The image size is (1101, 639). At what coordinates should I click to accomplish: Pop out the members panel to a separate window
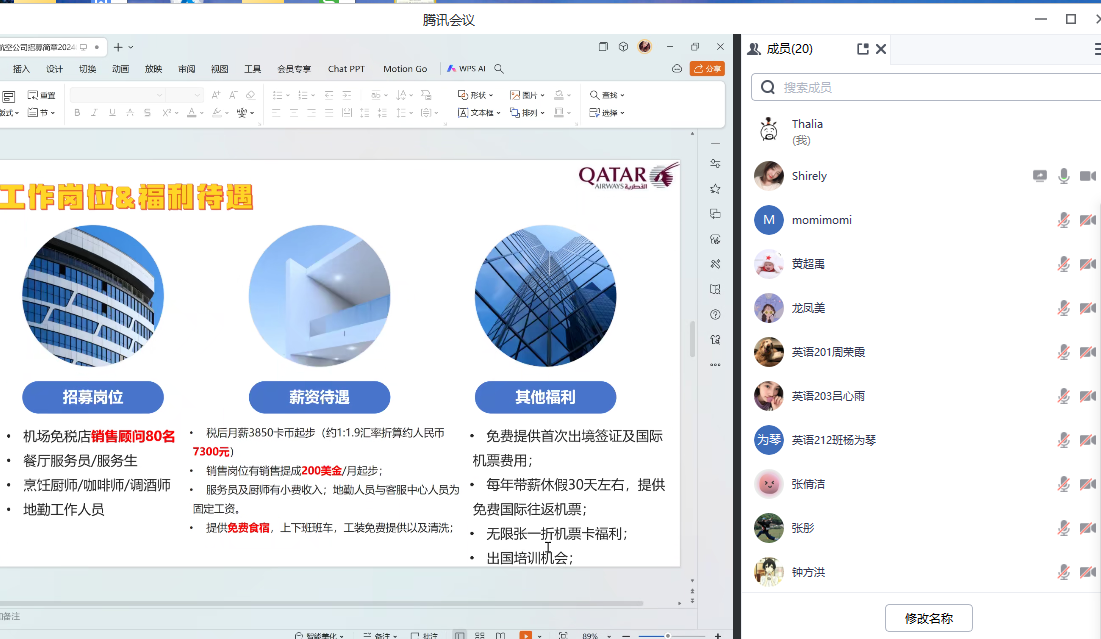[863, 49]
